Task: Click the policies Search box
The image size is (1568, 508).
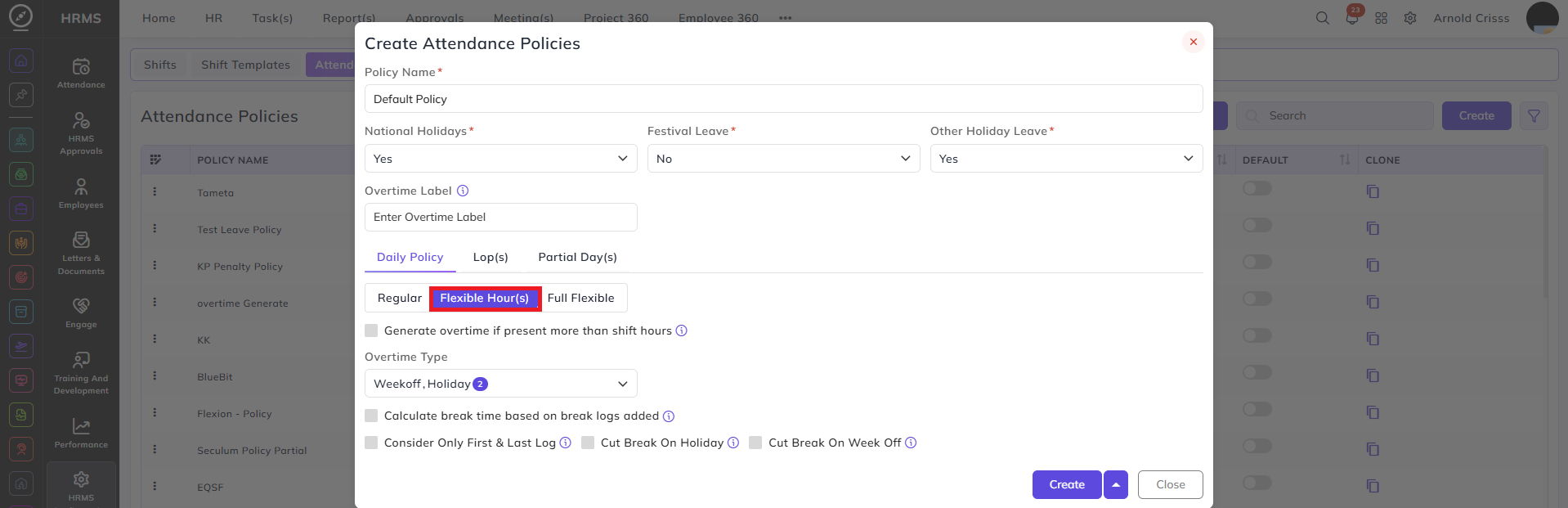Action: point(1334,115)
